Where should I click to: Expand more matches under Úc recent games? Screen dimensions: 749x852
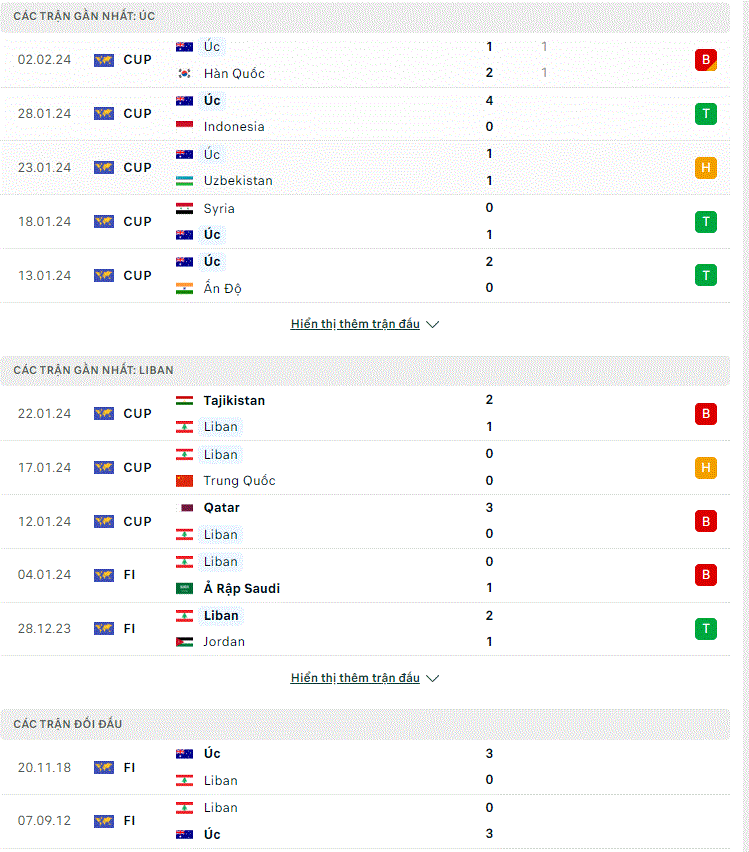tap(355, 324)
